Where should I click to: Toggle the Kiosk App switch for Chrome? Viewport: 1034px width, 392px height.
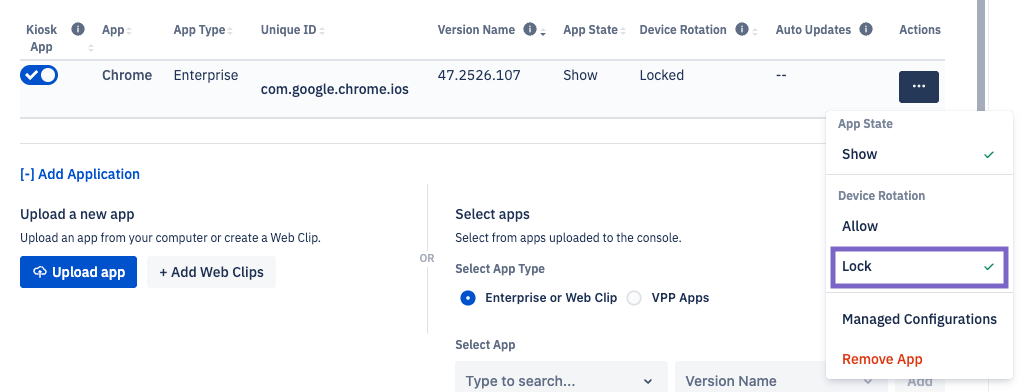pos(39,75)
